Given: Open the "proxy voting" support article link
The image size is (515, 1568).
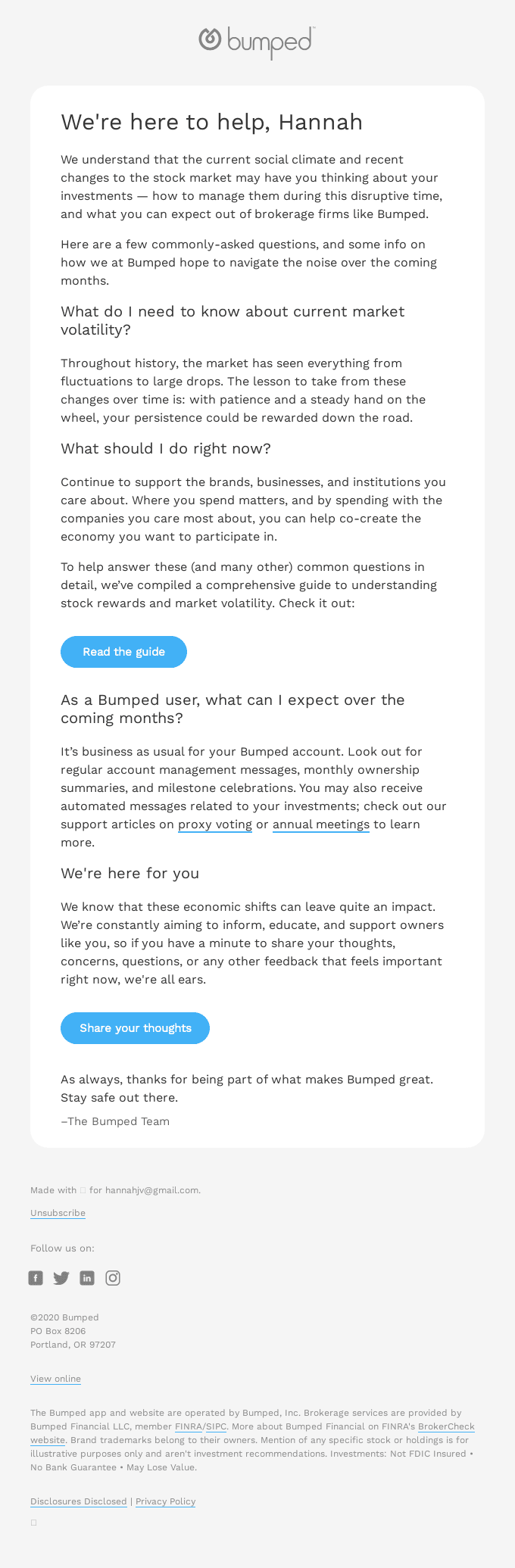Looking at the screenshot, I should click(x=215, y=825).
